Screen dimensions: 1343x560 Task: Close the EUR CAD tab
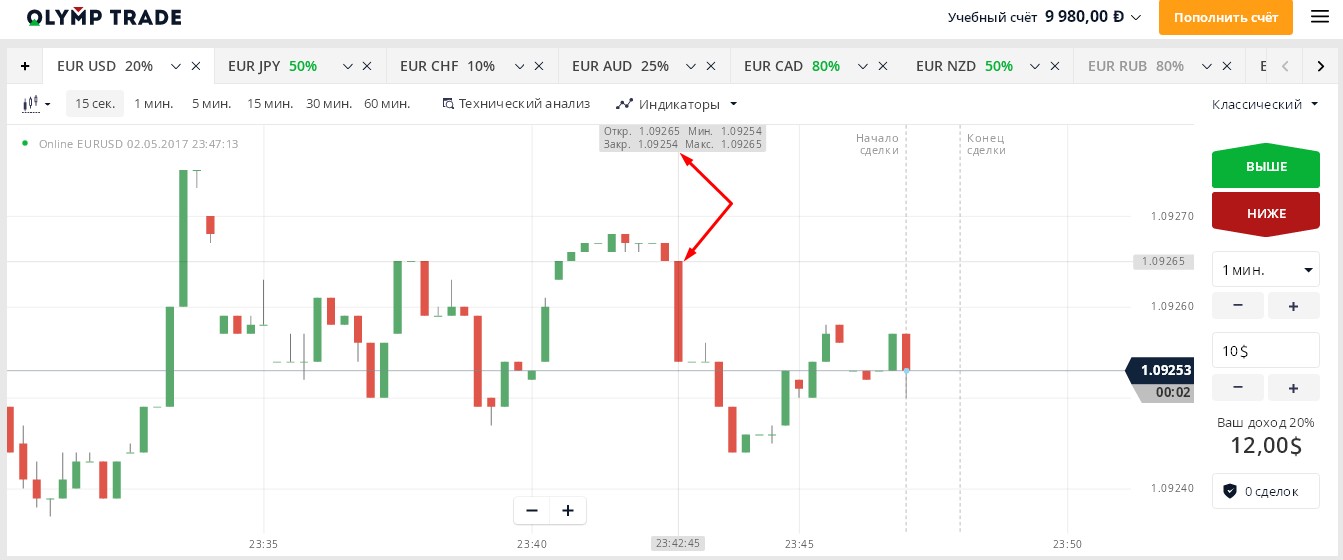point(884,66)
